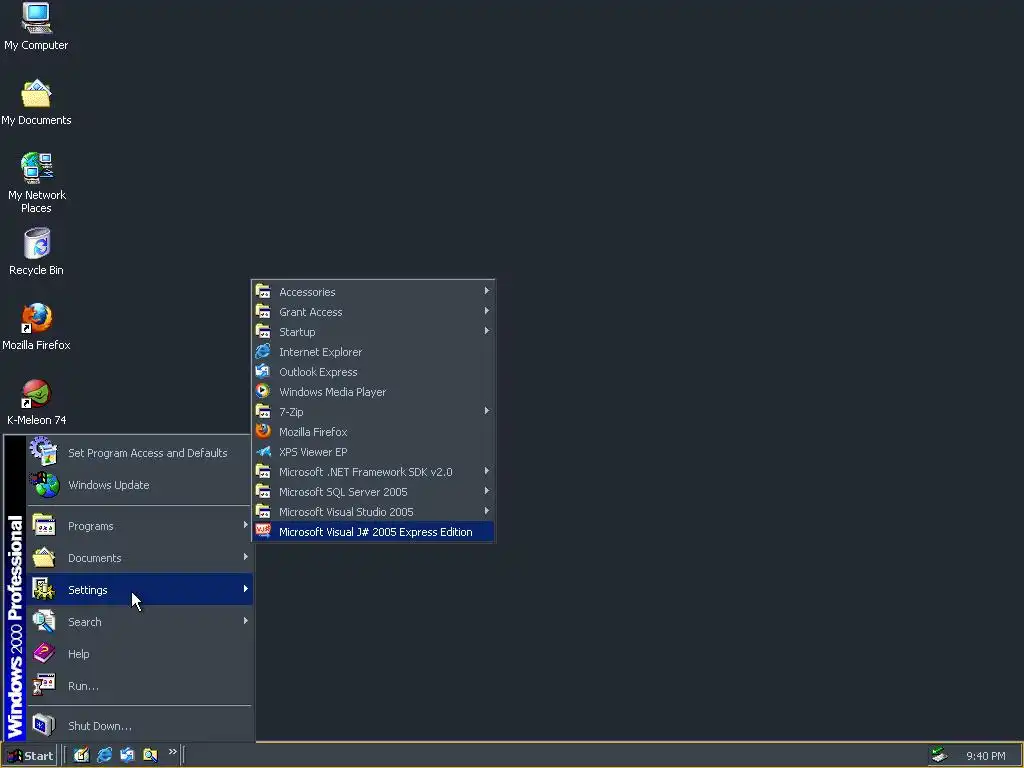Click the Mozilla Firefox icon in Programs submenu
Screen dimensions: 1024x768
(263, 431)
